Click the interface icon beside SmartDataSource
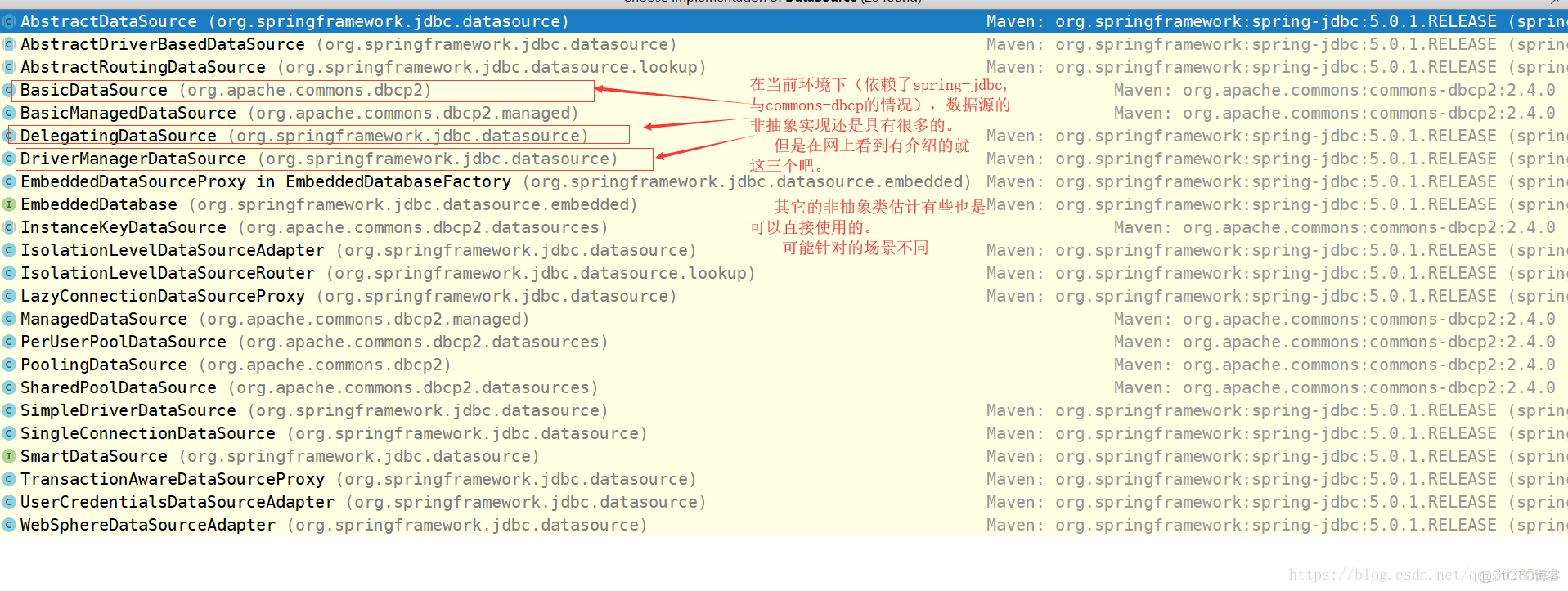Image resolution: width=1568 pixels, height=591 pixels. point(8,456)
